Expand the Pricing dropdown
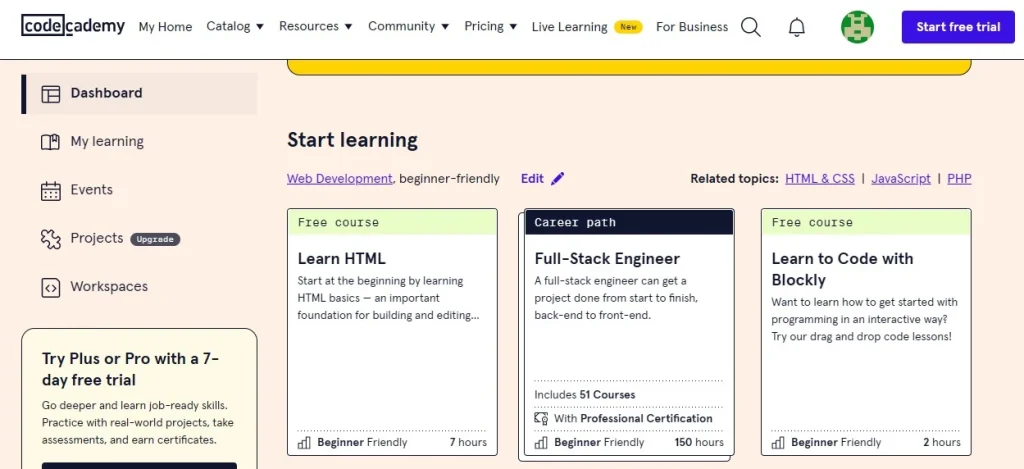The height and width of the screenshot is (469, 1024). pyautogui.click(x=490, y=26)
